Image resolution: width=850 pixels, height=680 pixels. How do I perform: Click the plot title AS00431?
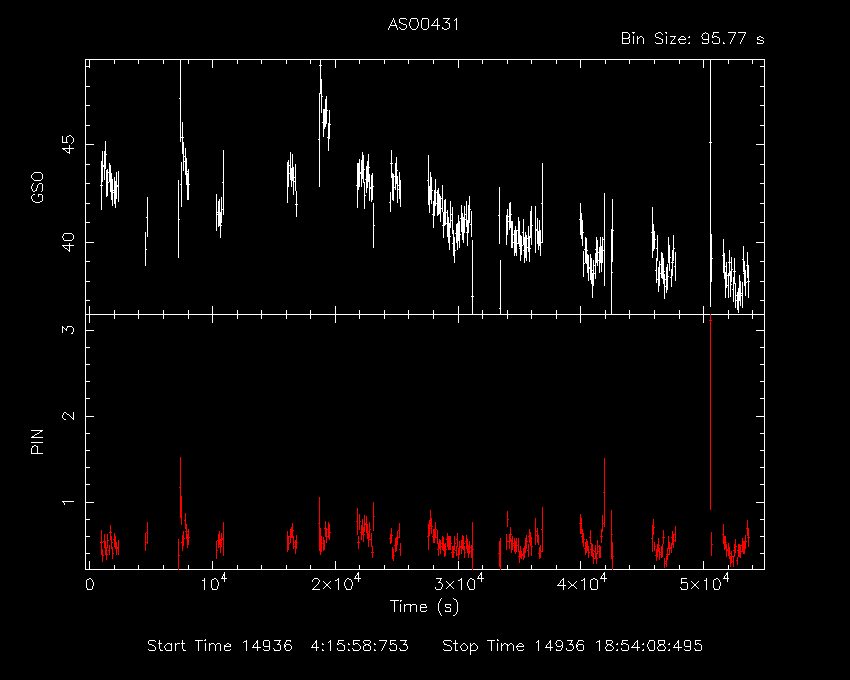pyautogui.click(x=423, y=24)
